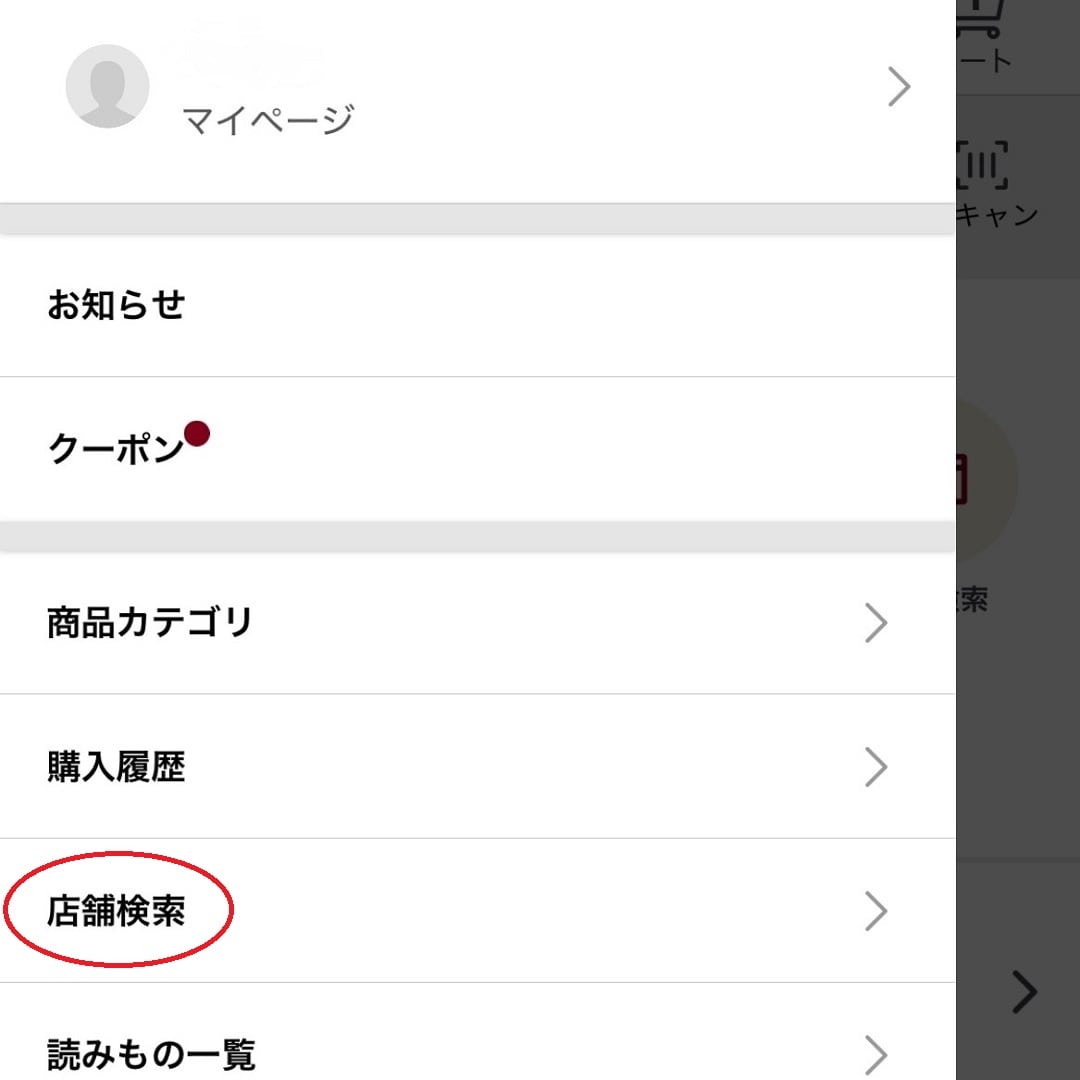The image size is (1080, 1080).
Task: Click the chevron for 読みもの一覧
Action: pyautogui.click(x=875, y=1055)
